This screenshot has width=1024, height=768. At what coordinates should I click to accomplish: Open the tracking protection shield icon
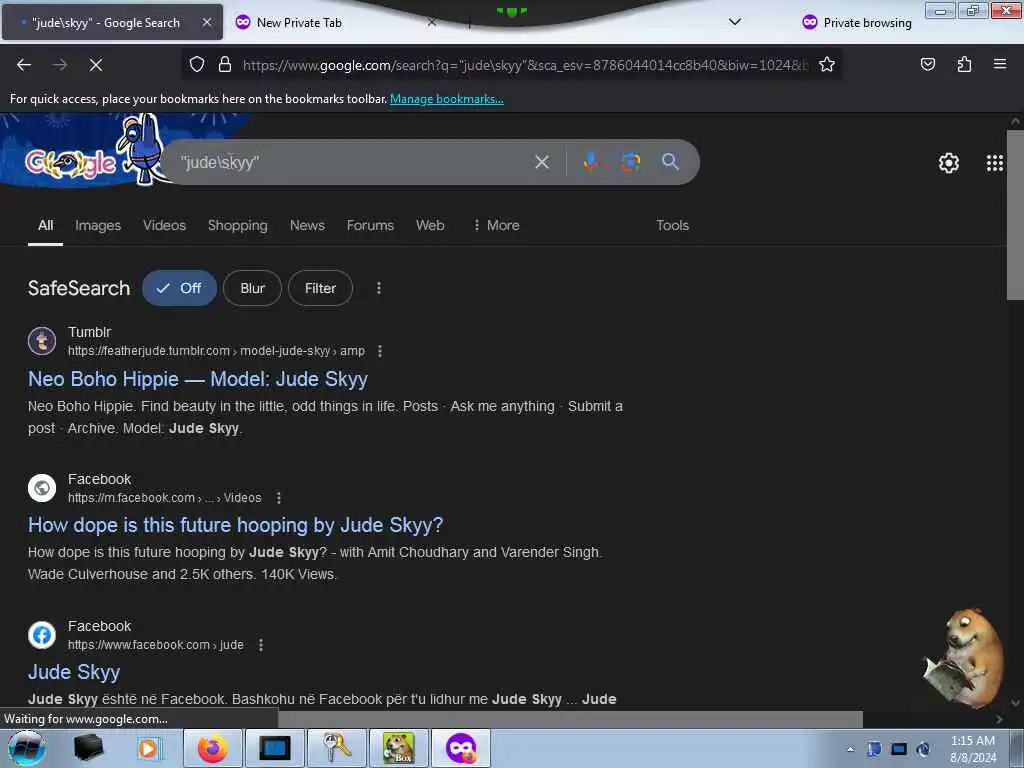tap(197, 65)
